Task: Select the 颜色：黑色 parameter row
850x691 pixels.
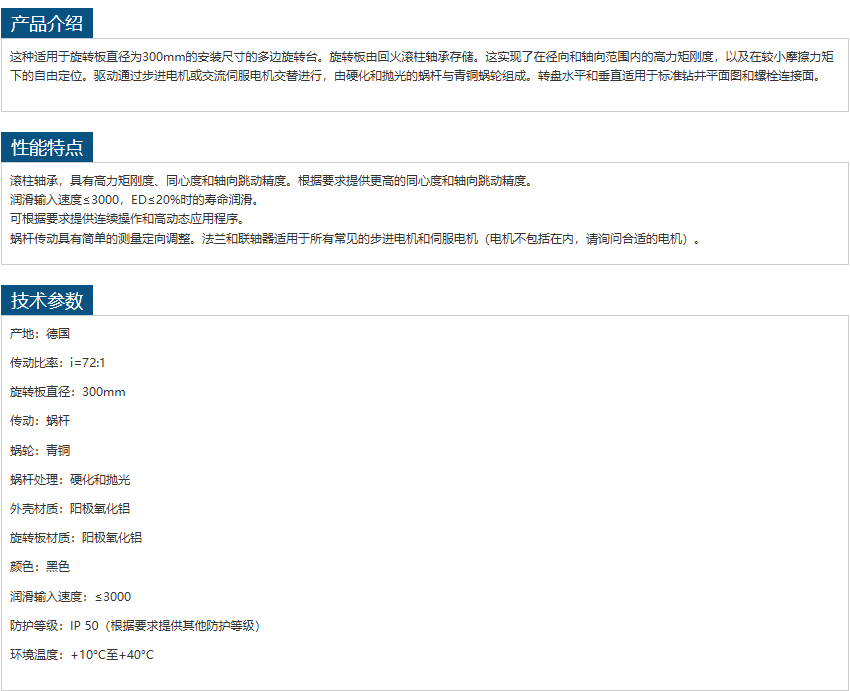Action: 40,567
